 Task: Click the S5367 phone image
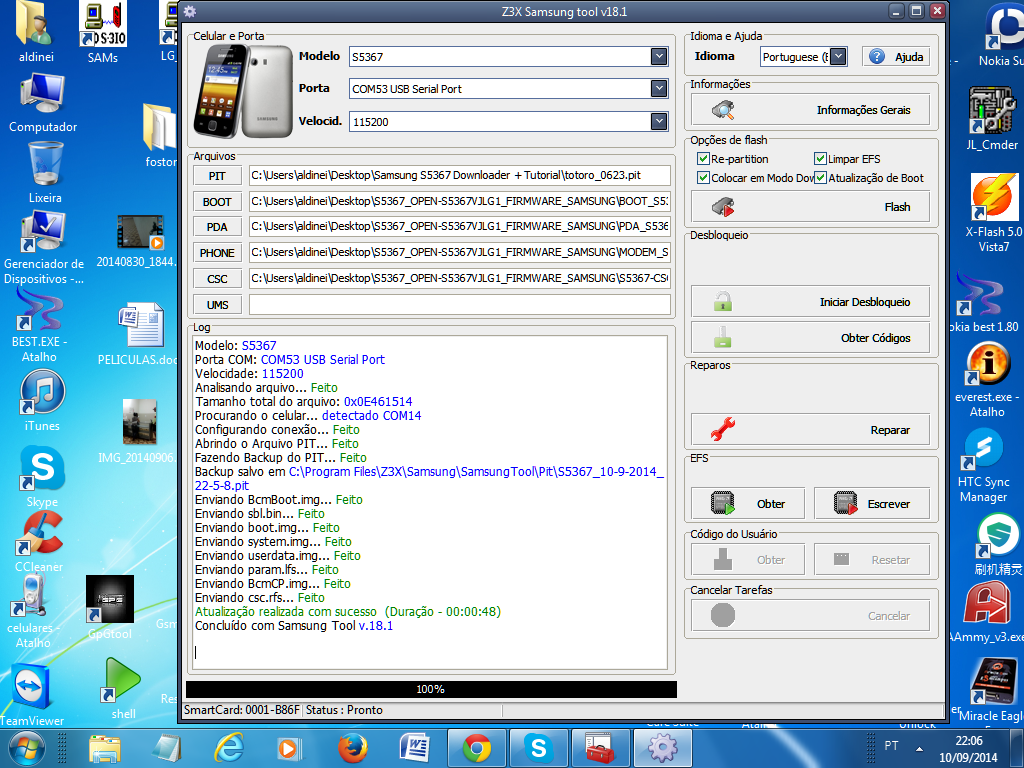point(242,91)
